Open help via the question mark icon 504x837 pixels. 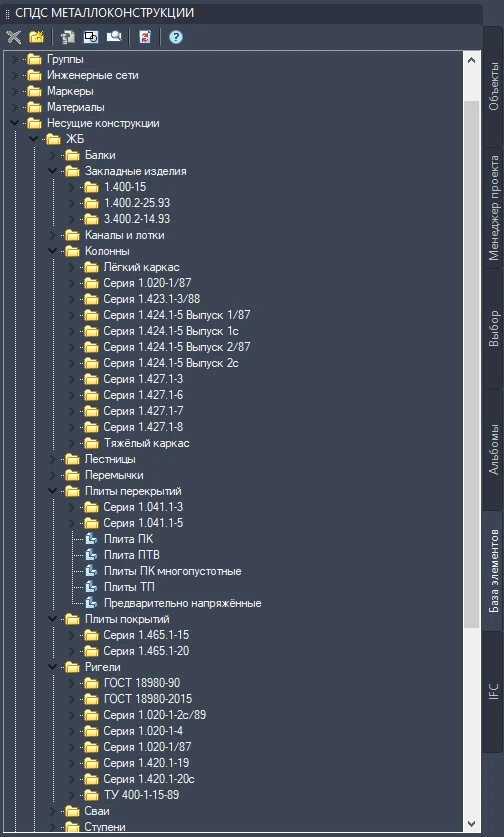coord(176,37)
